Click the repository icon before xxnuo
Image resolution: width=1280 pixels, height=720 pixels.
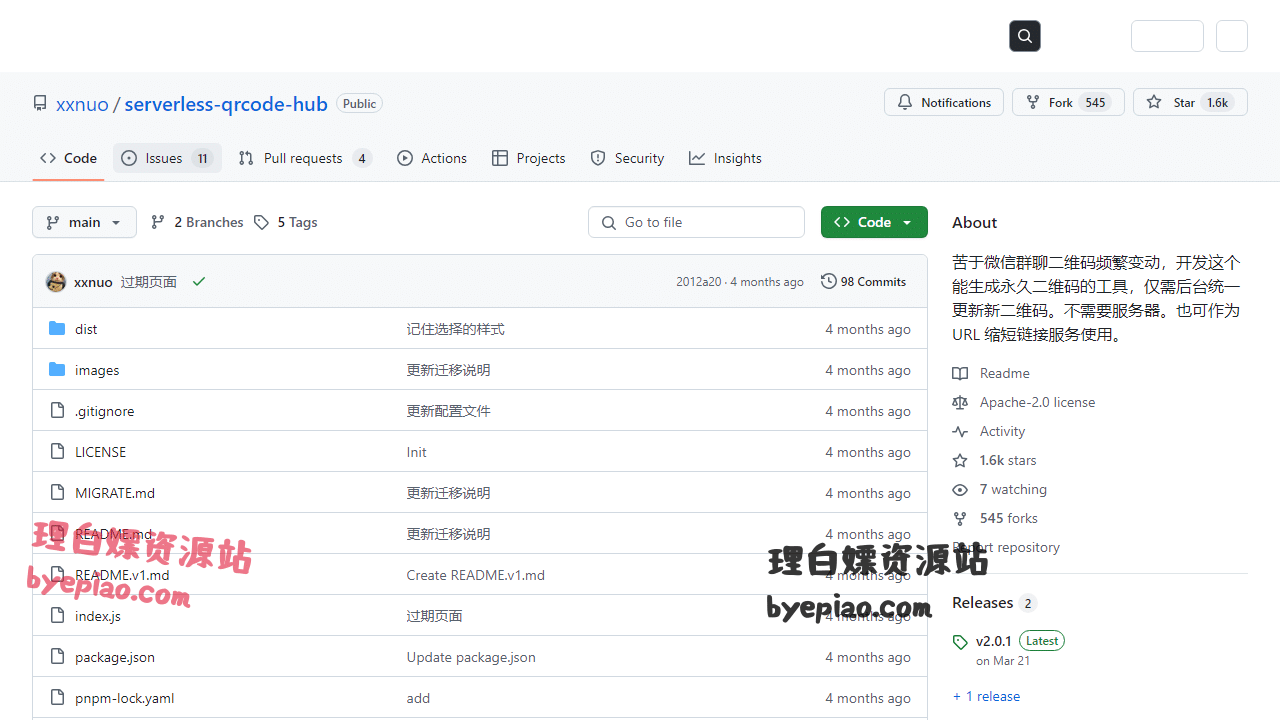40,103
